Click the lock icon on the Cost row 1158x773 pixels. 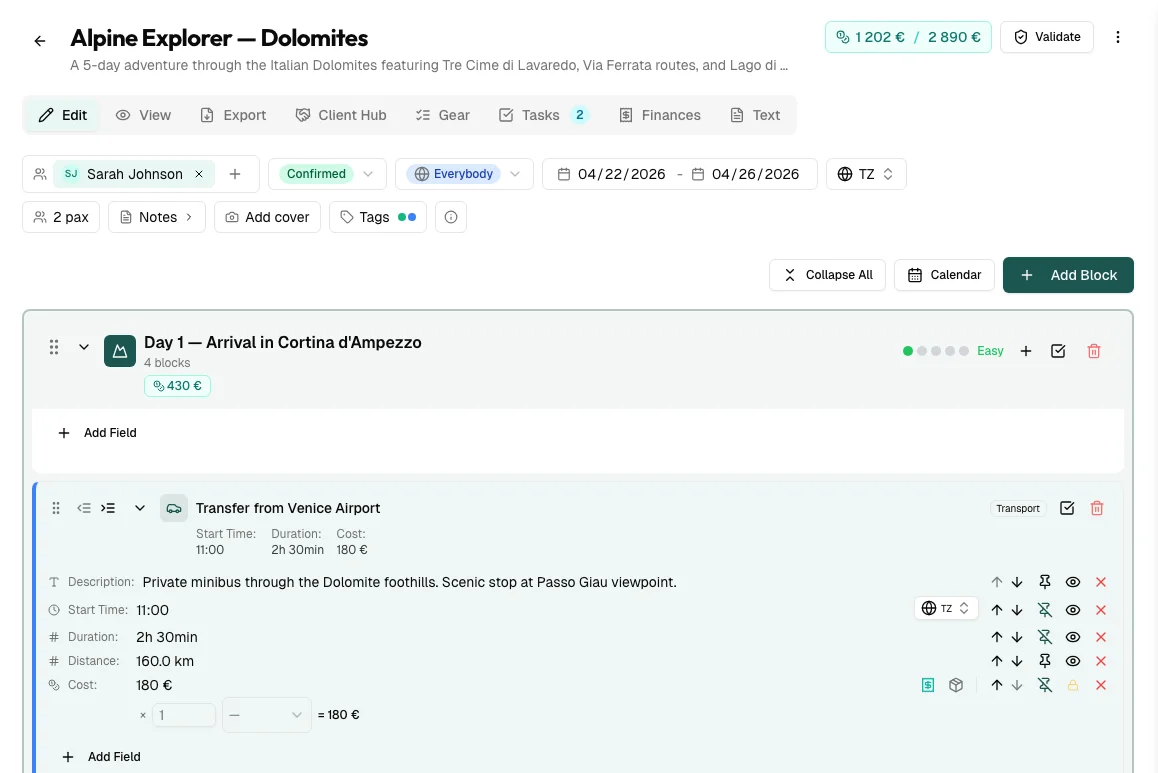(x=1073, y=685)
